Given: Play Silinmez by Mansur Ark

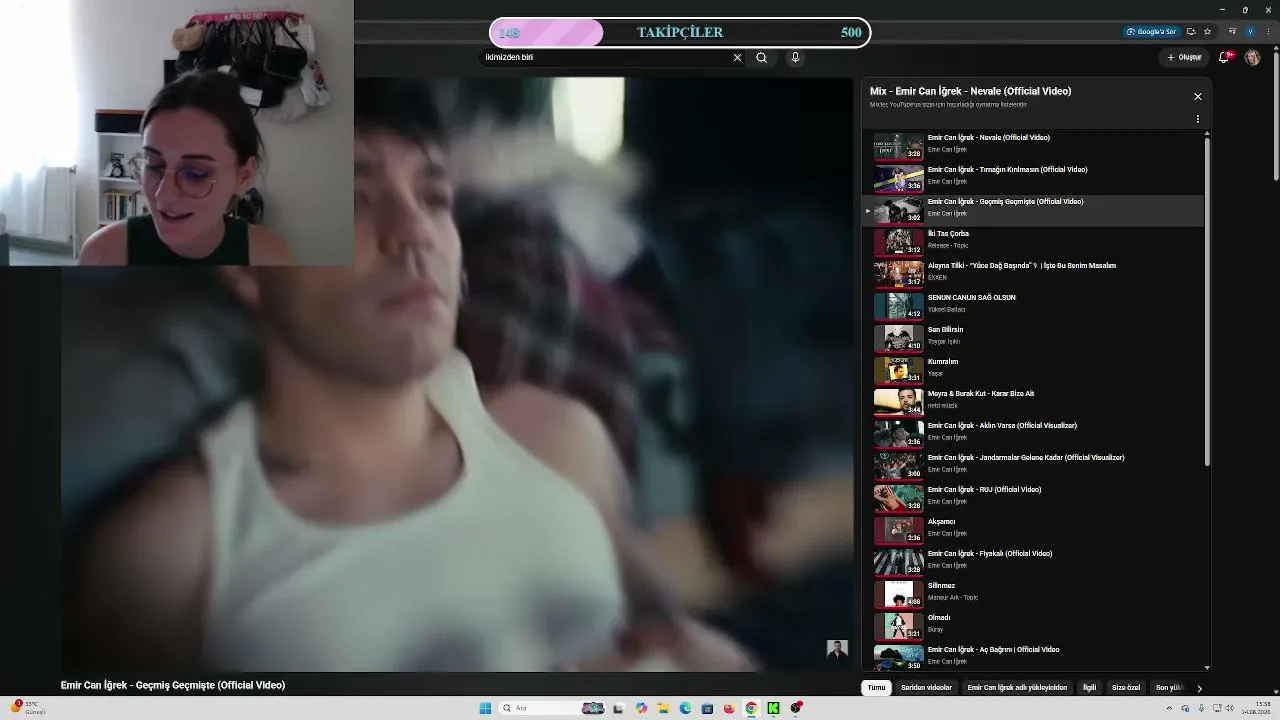Looking at the screenshot, I should (1033, 594).
